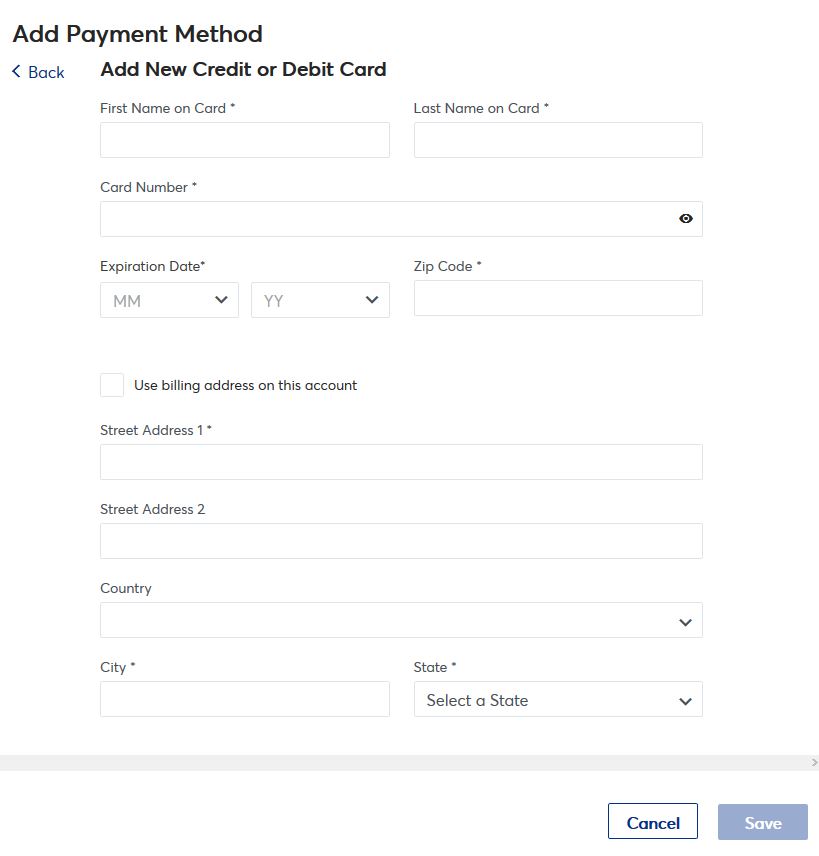Click the Back chevron arrow icon
The width and height of the screenshot is (819, 856).
tap(16, 71)
